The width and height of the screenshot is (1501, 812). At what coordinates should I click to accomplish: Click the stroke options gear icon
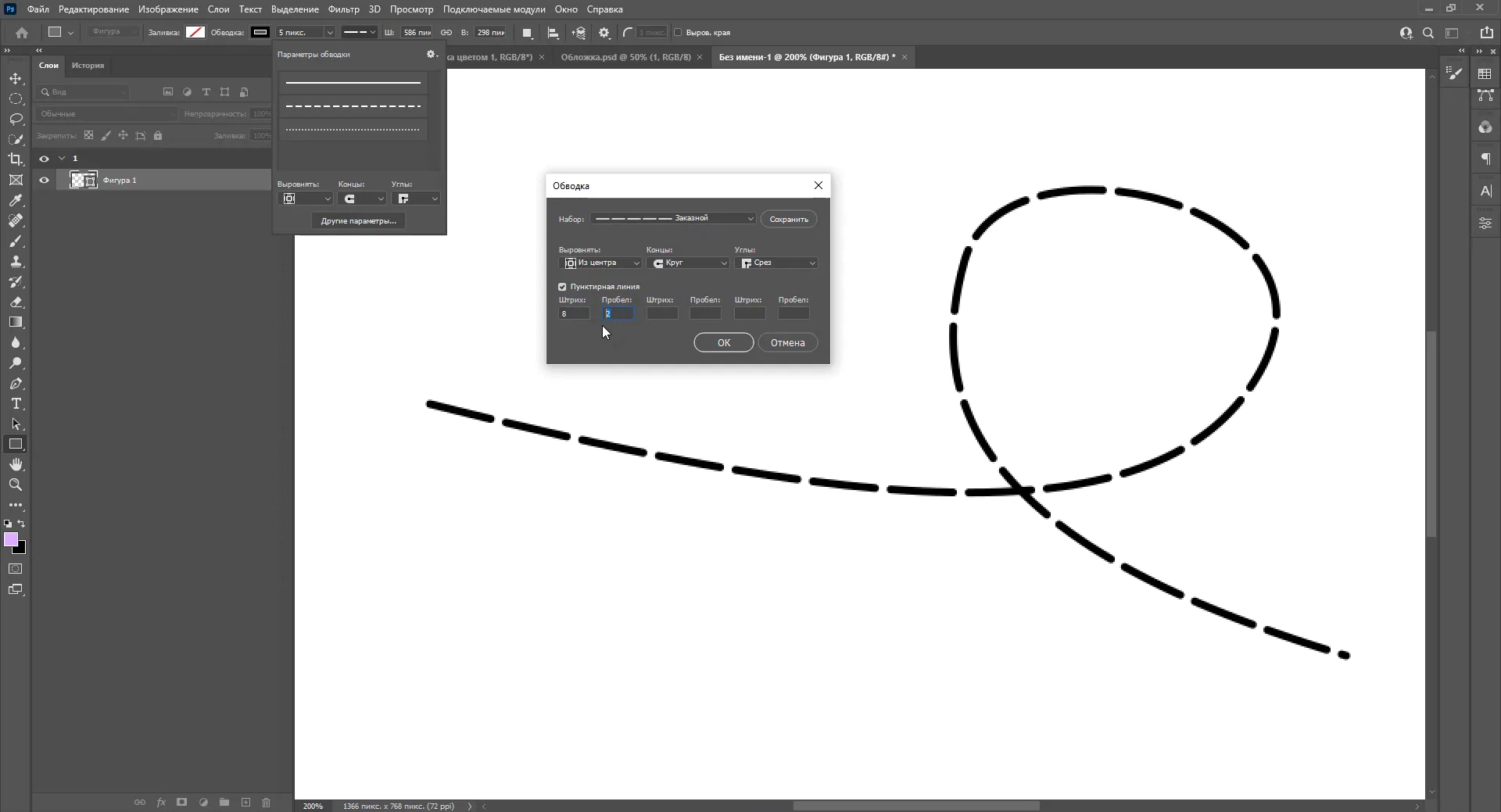431,55
